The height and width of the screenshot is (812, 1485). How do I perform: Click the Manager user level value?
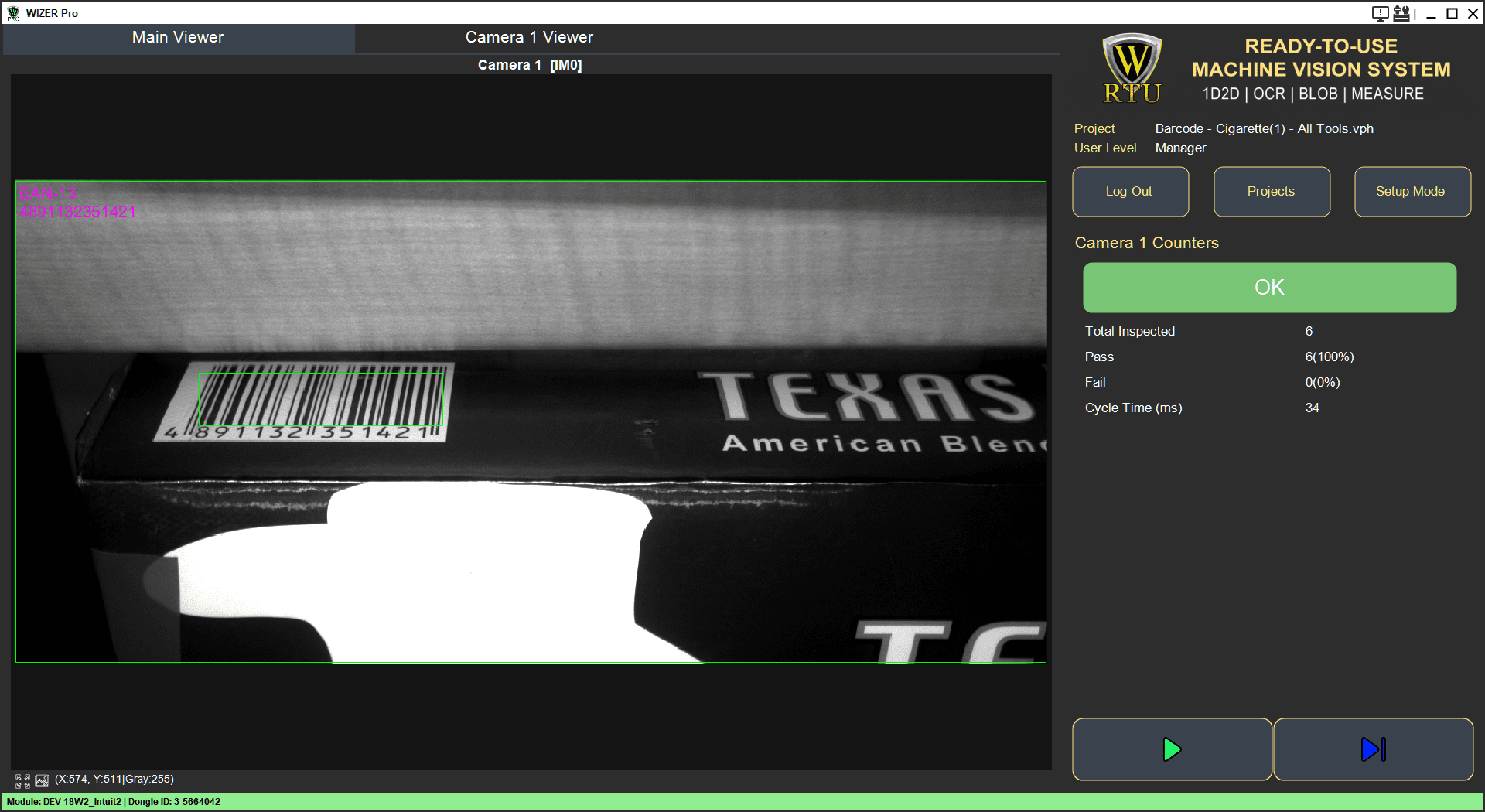tap(1181, 148)
